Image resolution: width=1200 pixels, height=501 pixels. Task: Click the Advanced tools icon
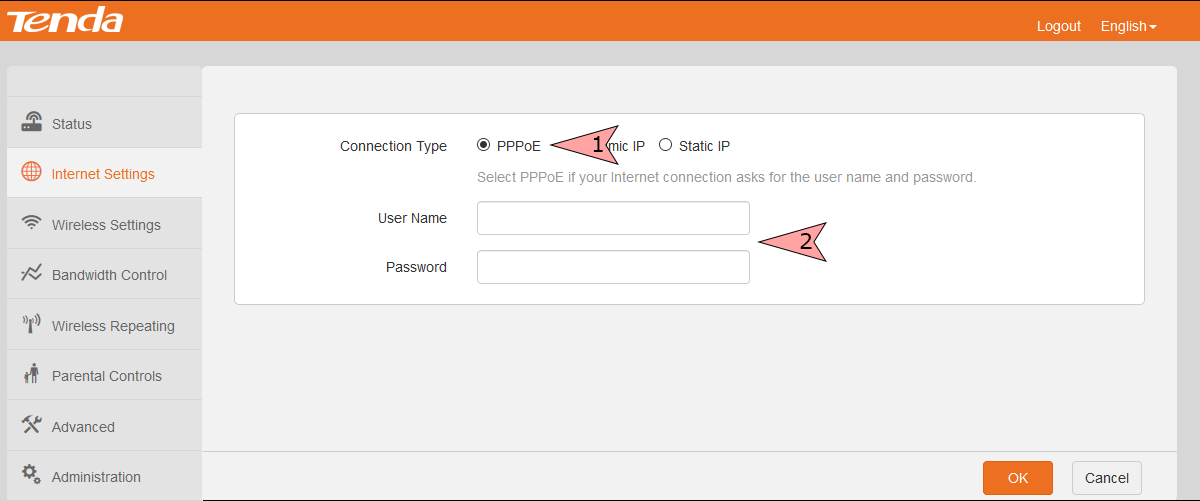click(32, 425)
